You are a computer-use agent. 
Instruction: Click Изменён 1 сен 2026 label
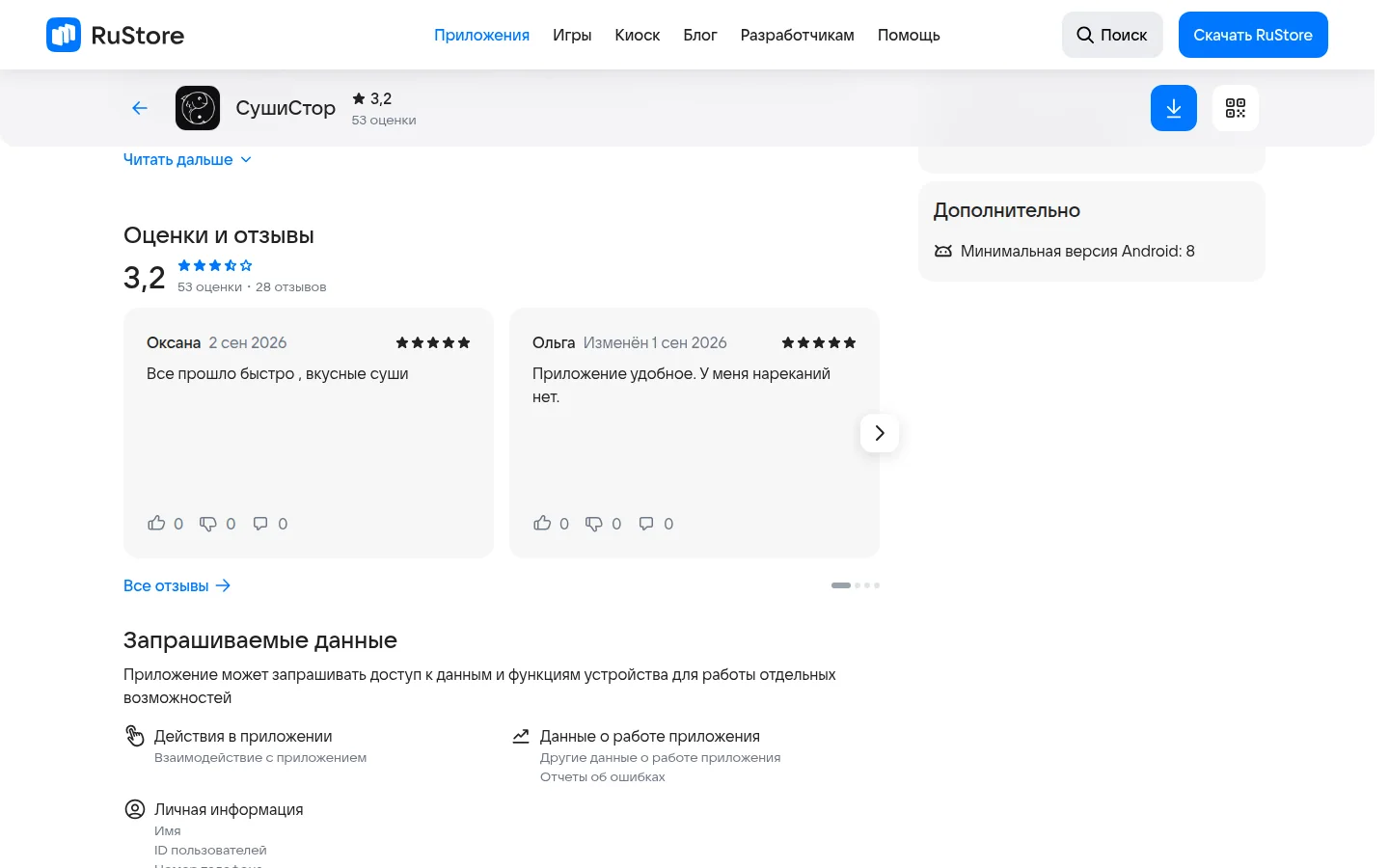(655, 342)
